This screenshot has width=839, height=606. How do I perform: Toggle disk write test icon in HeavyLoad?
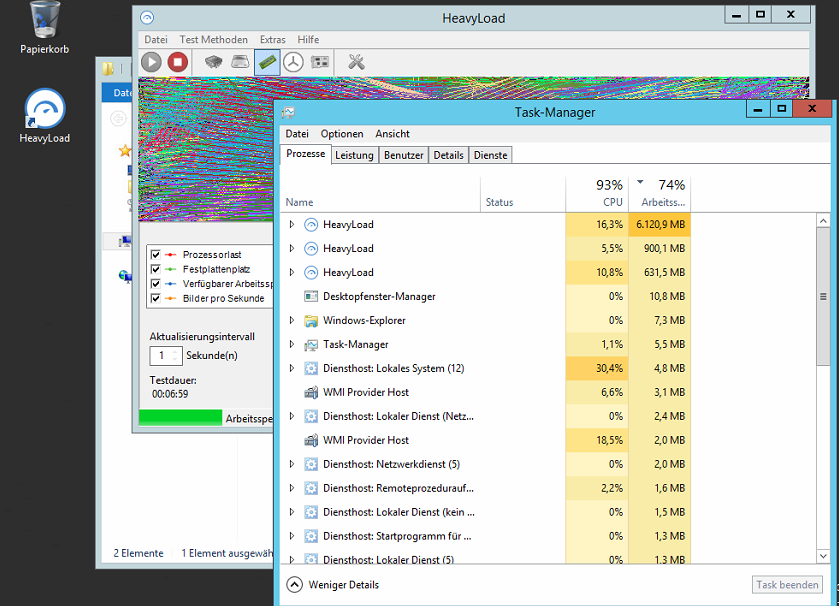coord(240,62)
